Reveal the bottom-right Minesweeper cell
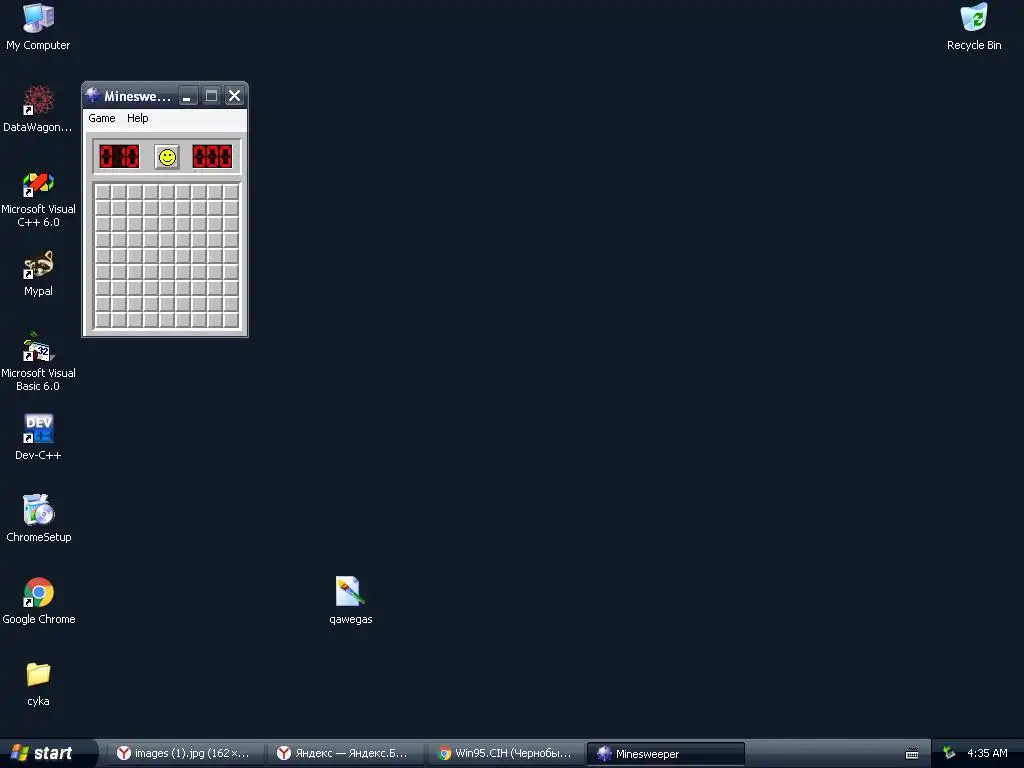 click(x=231, y=320)
